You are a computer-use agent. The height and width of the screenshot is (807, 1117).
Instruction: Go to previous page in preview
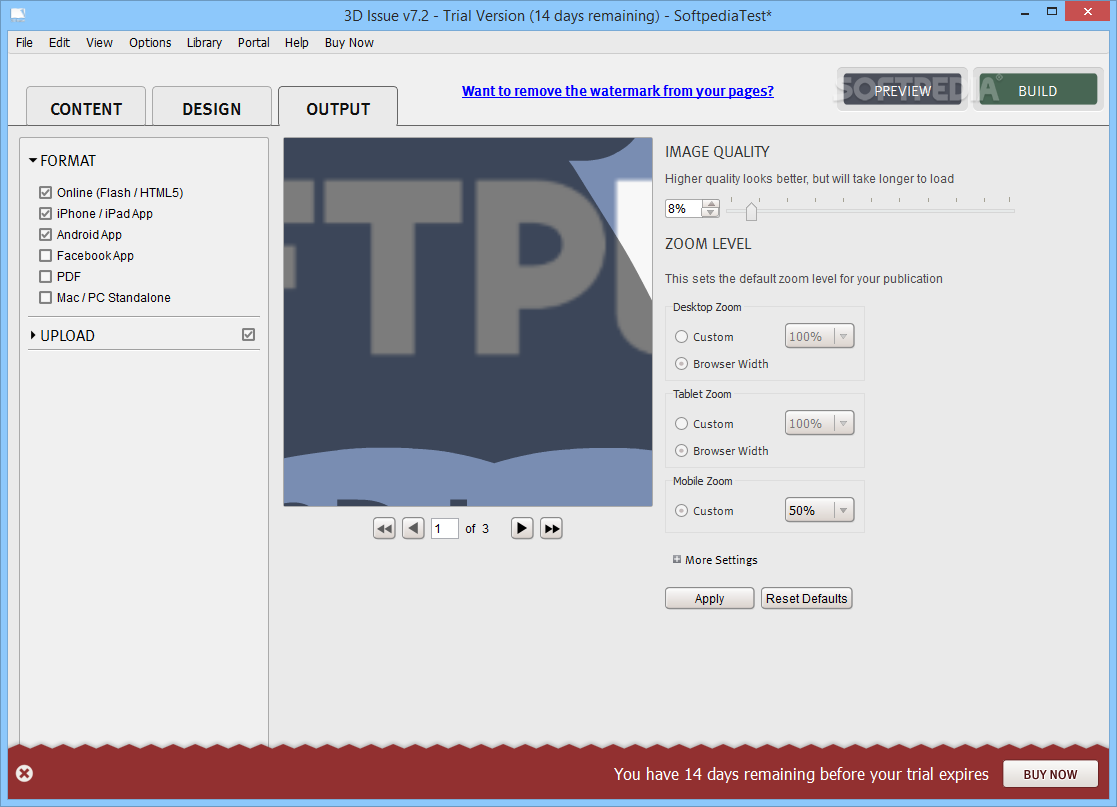point(413,529)
